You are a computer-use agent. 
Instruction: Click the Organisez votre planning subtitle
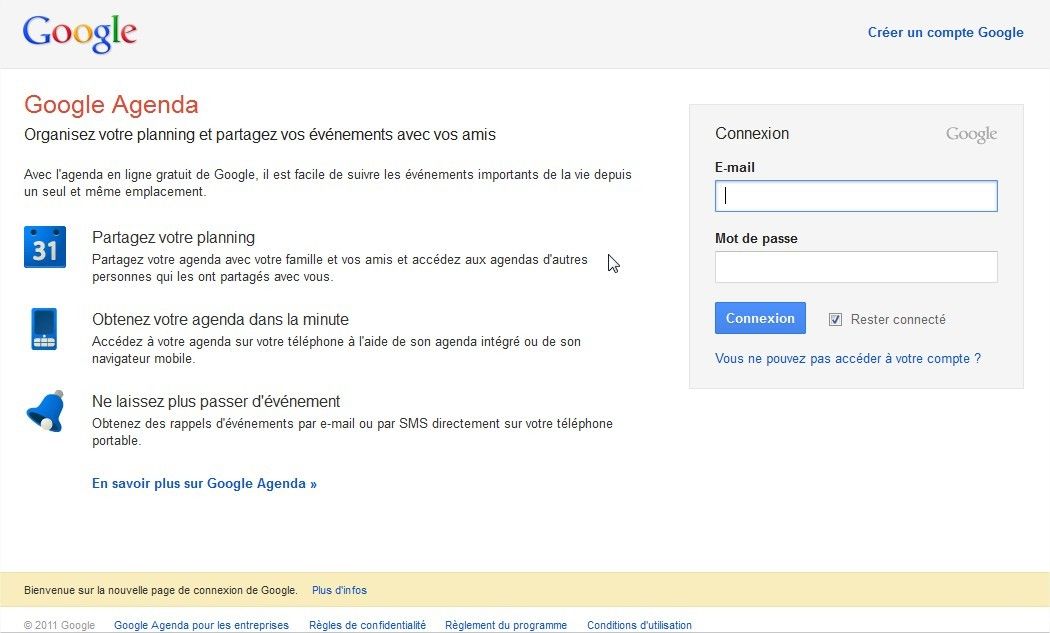(260, 135)
